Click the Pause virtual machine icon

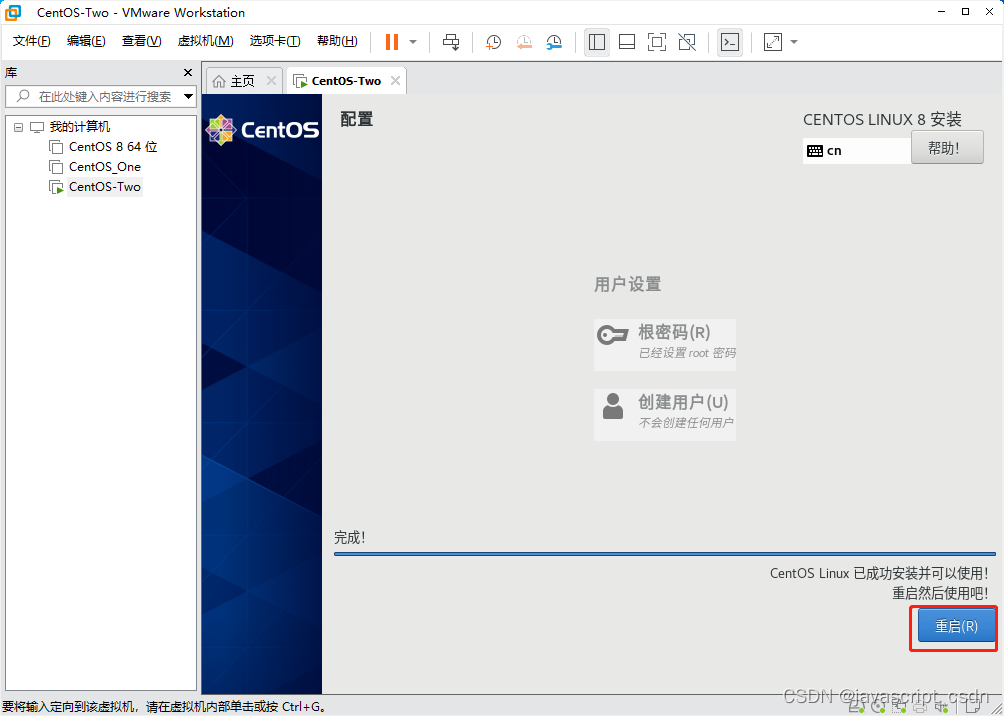[x=392, y=42]
